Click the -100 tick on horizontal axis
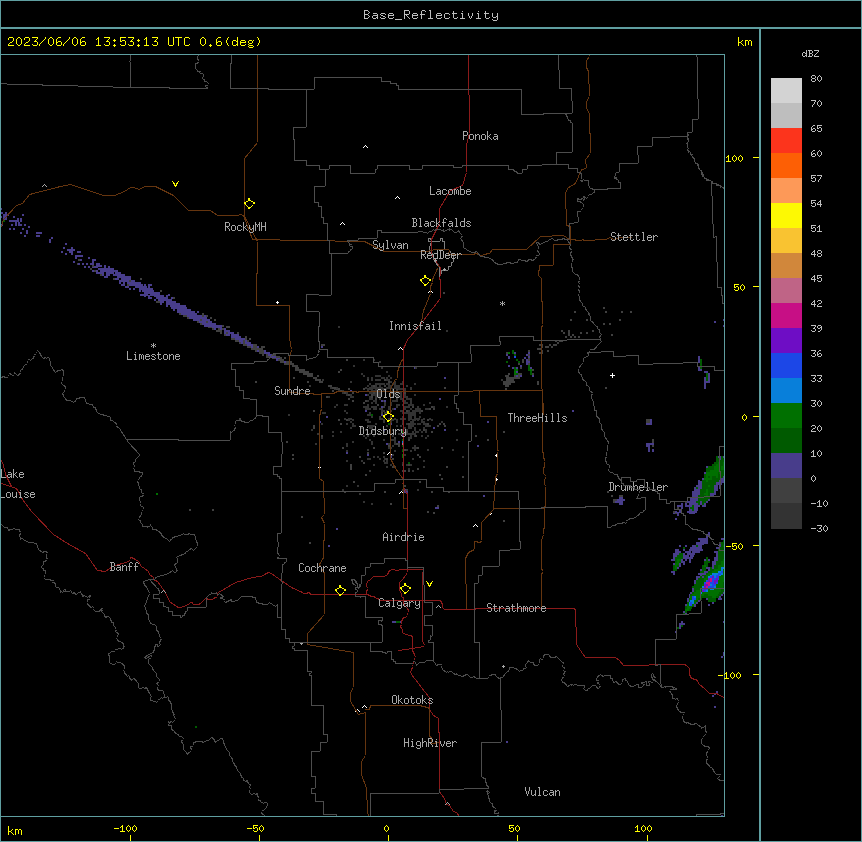 pyautogui.click(x=126, y=828)
